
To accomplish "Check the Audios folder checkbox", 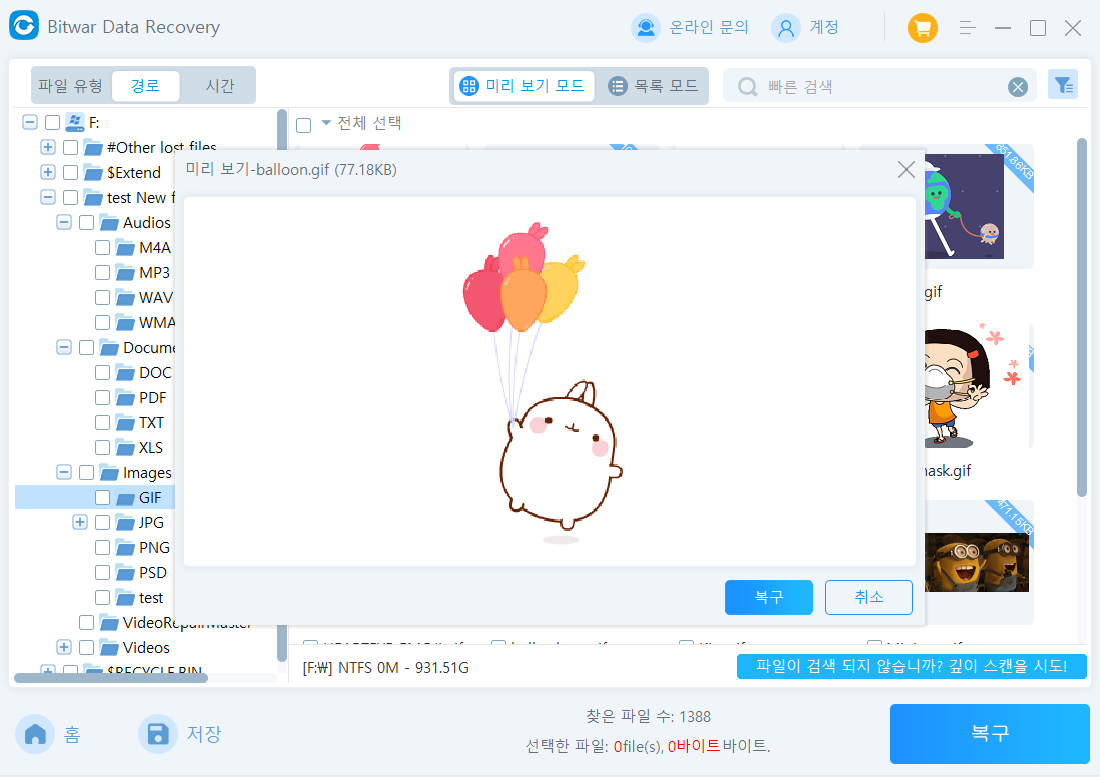I will coord(86,222).
